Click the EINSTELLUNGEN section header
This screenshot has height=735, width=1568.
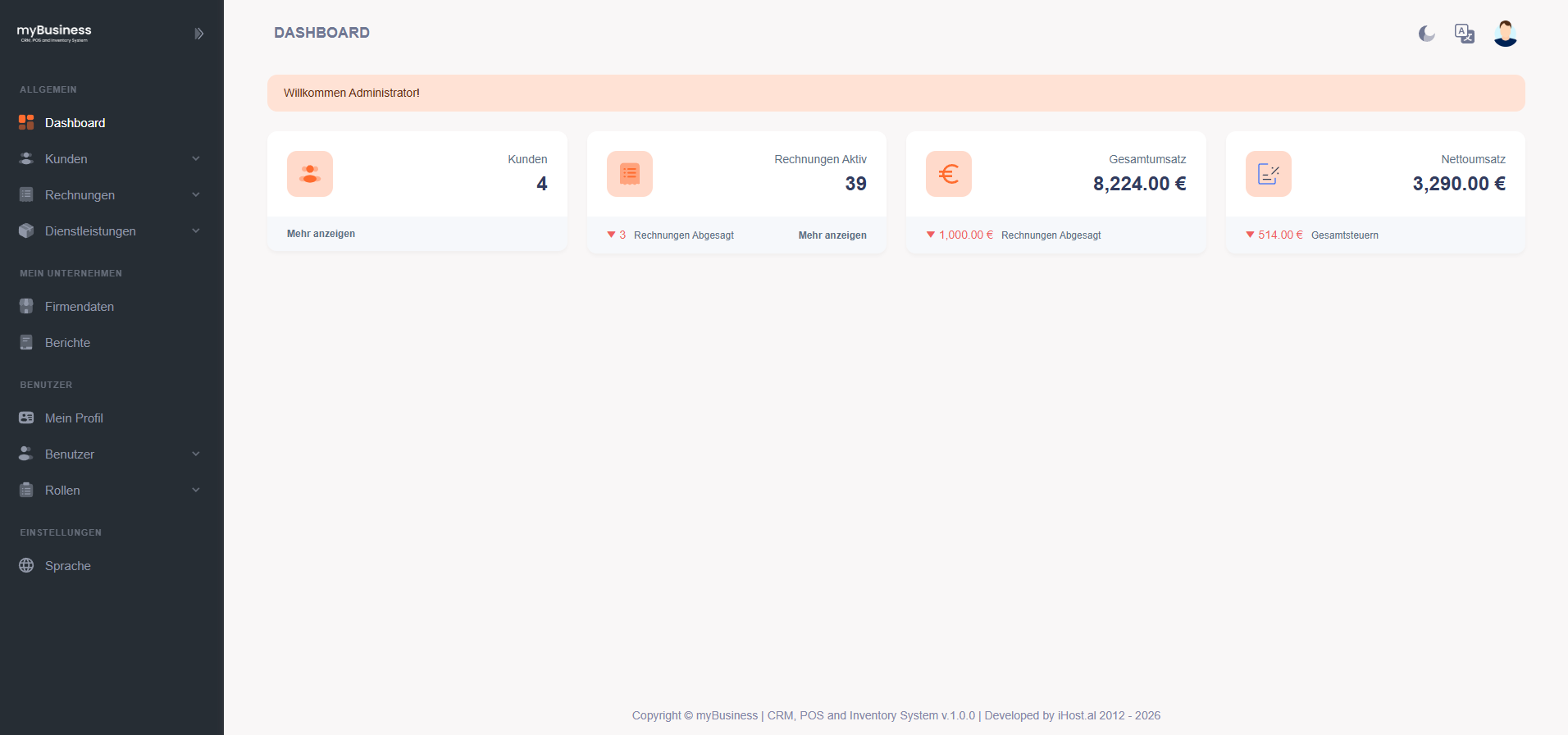click(x=61, y=532)
